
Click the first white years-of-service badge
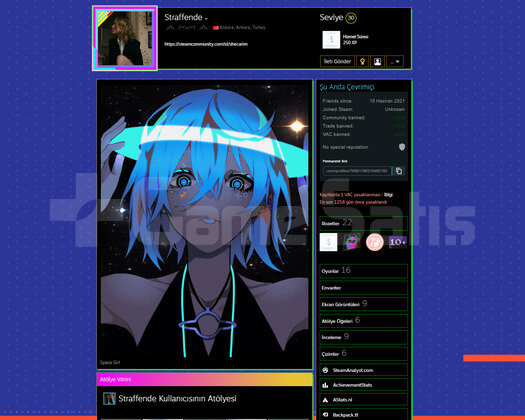point(328,242)
